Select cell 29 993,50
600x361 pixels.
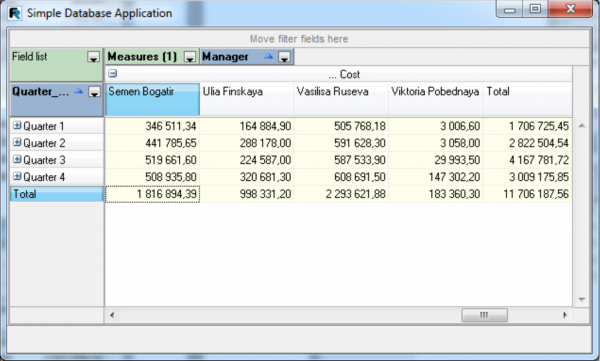point(435,160)
